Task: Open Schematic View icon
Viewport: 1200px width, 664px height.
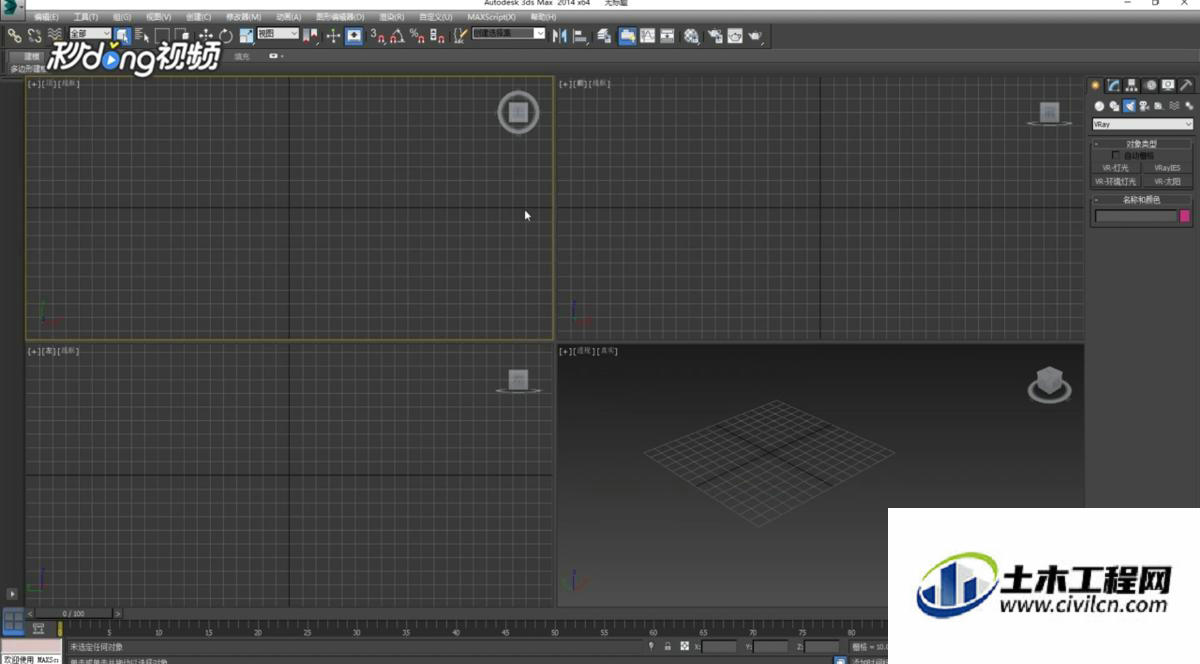Action: 667,36
